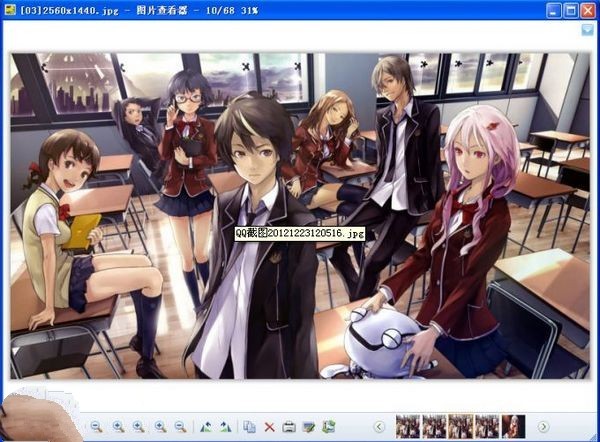Click the magnifier icon beside the rotate-left icon

pyautogui.click(x=180, y=426)
